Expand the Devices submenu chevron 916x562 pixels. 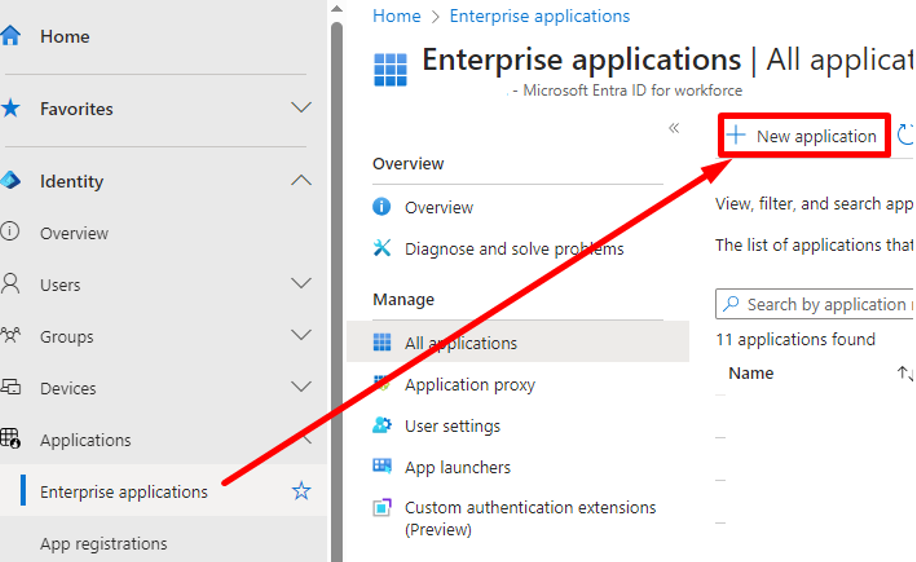click(301, 388)
